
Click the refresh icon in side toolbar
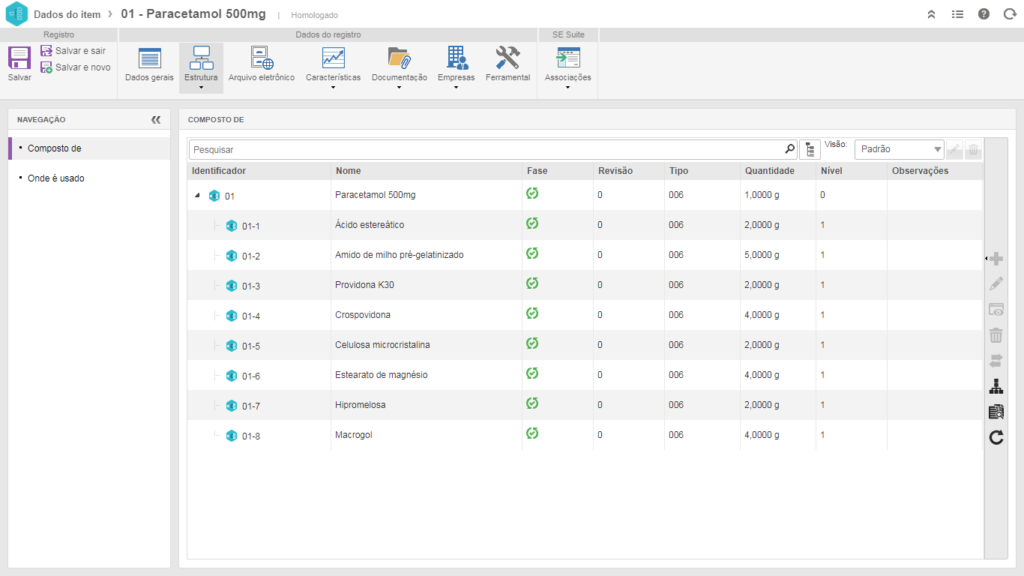point(996,437)
